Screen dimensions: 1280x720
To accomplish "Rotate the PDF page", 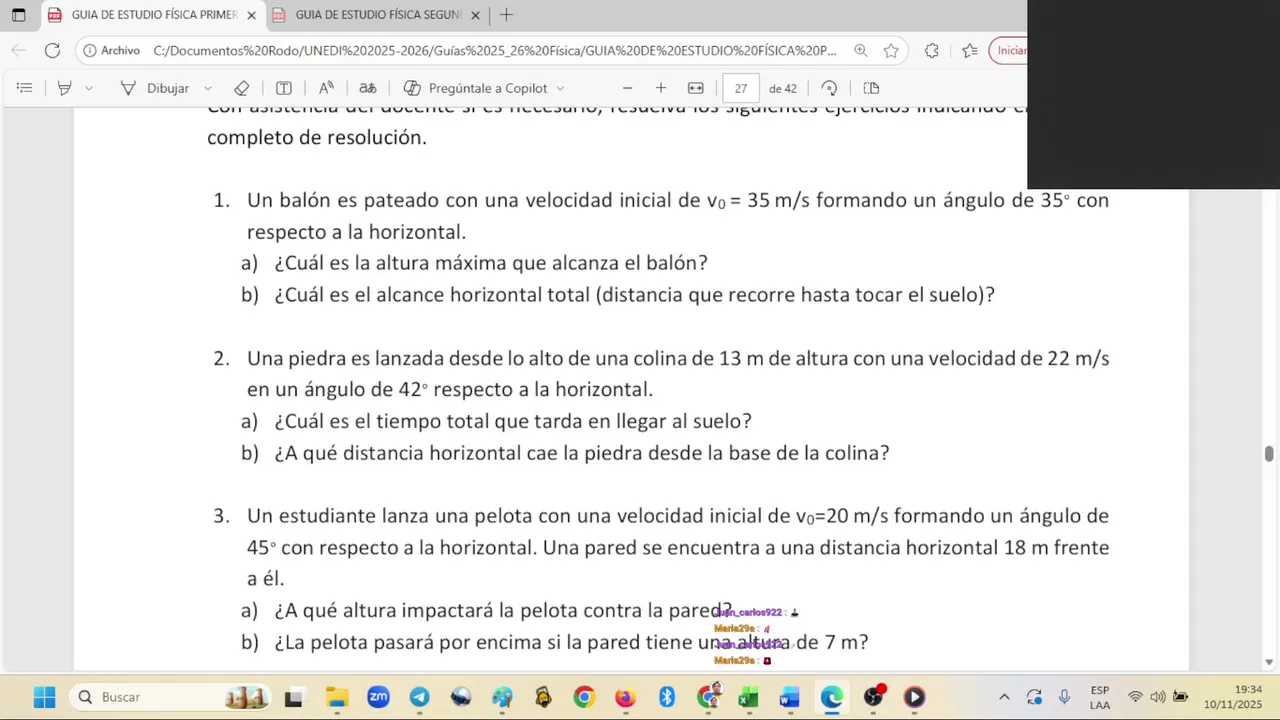I will coord(829,88).
